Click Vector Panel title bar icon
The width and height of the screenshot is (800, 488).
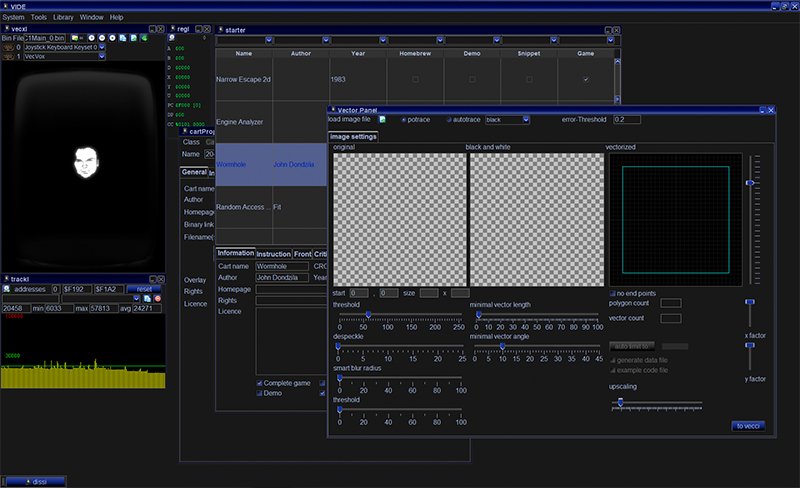click(333, 110)
